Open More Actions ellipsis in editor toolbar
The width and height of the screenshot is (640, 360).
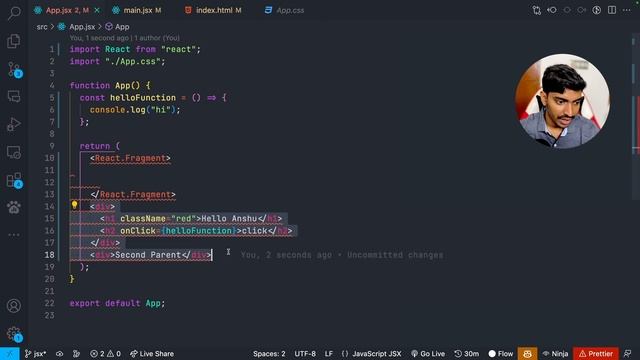tap(627, 10)
